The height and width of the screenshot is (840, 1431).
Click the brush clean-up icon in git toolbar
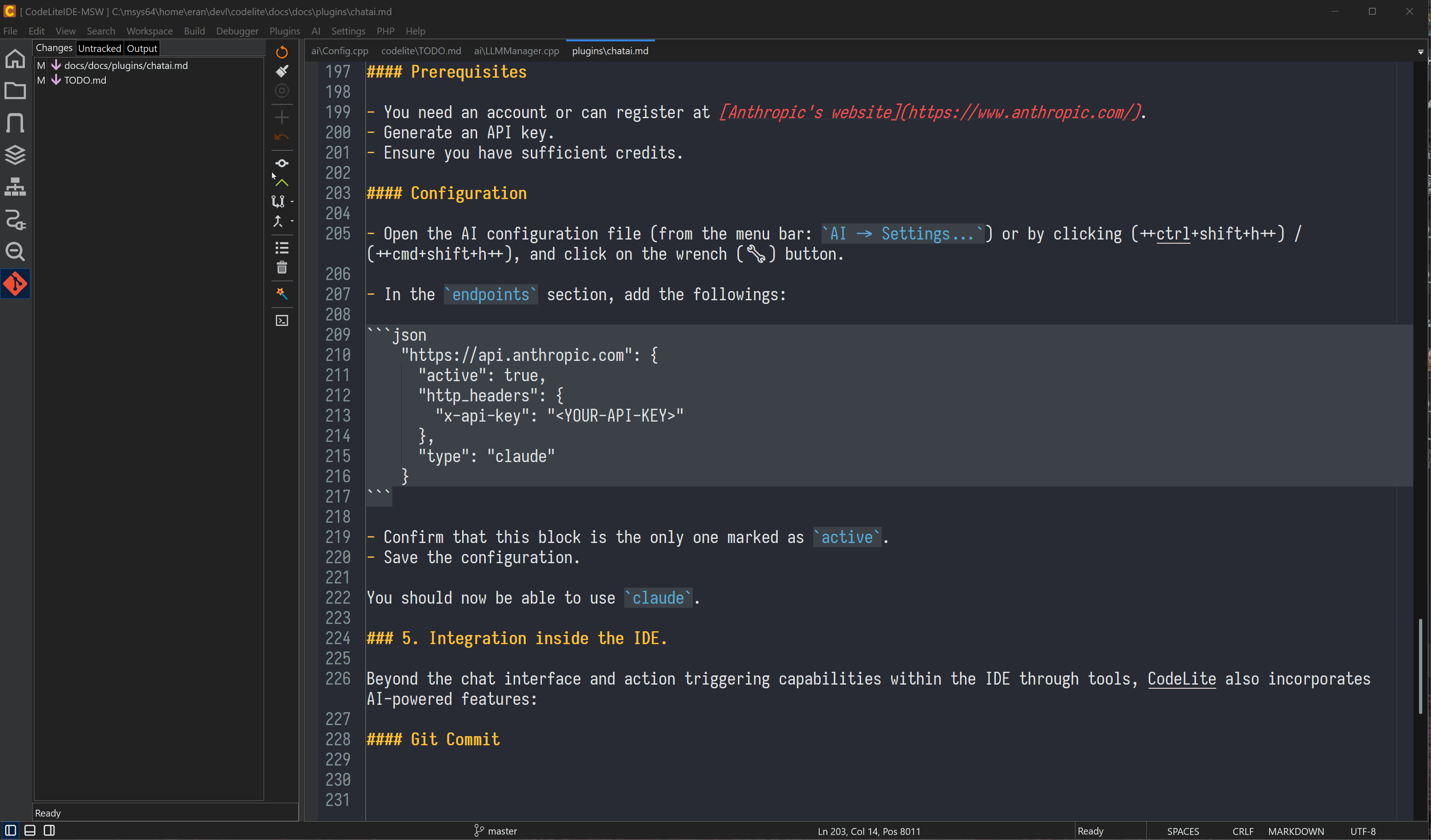point(282,71)
